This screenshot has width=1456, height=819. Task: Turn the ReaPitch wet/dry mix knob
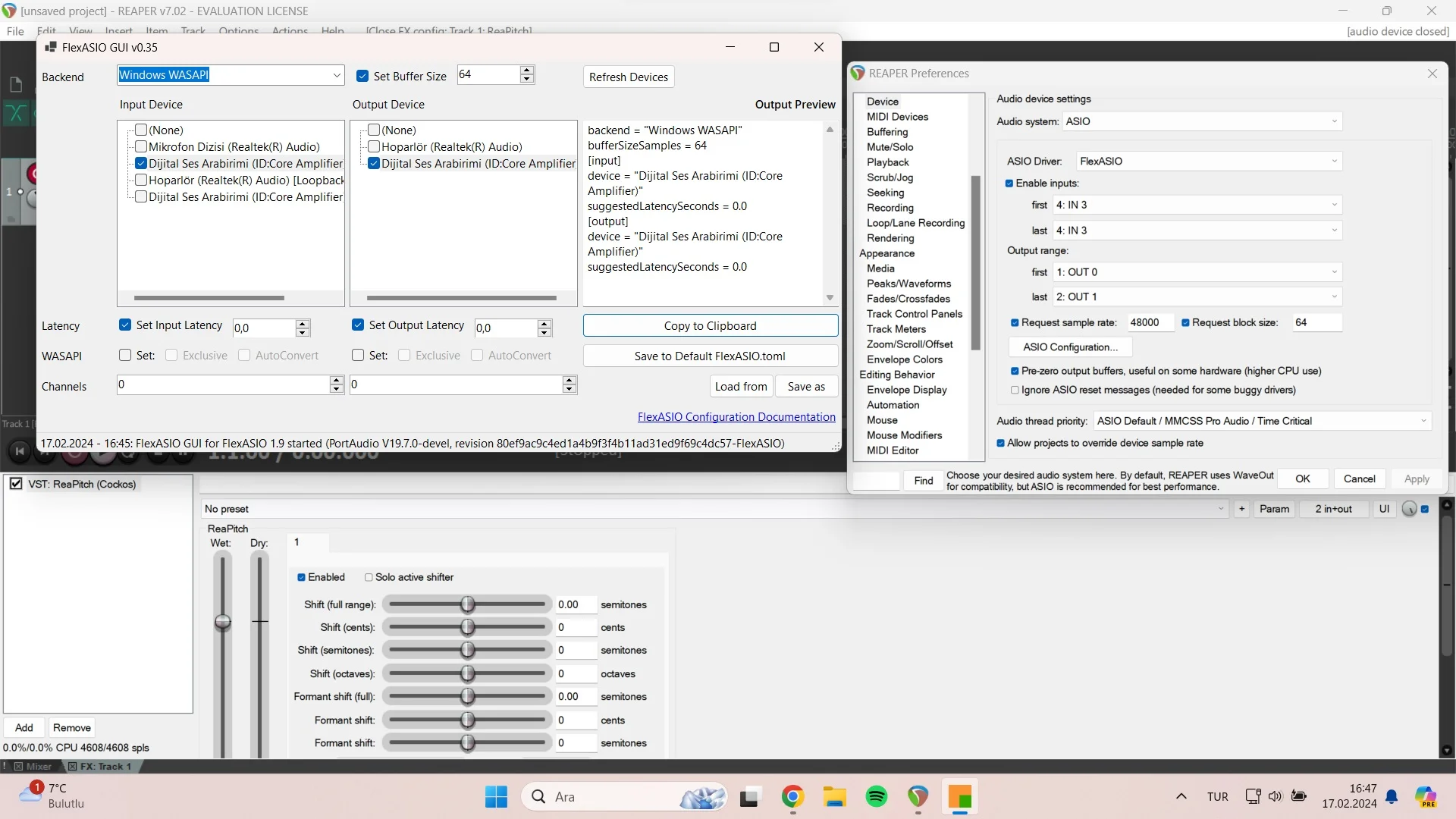1409,510
